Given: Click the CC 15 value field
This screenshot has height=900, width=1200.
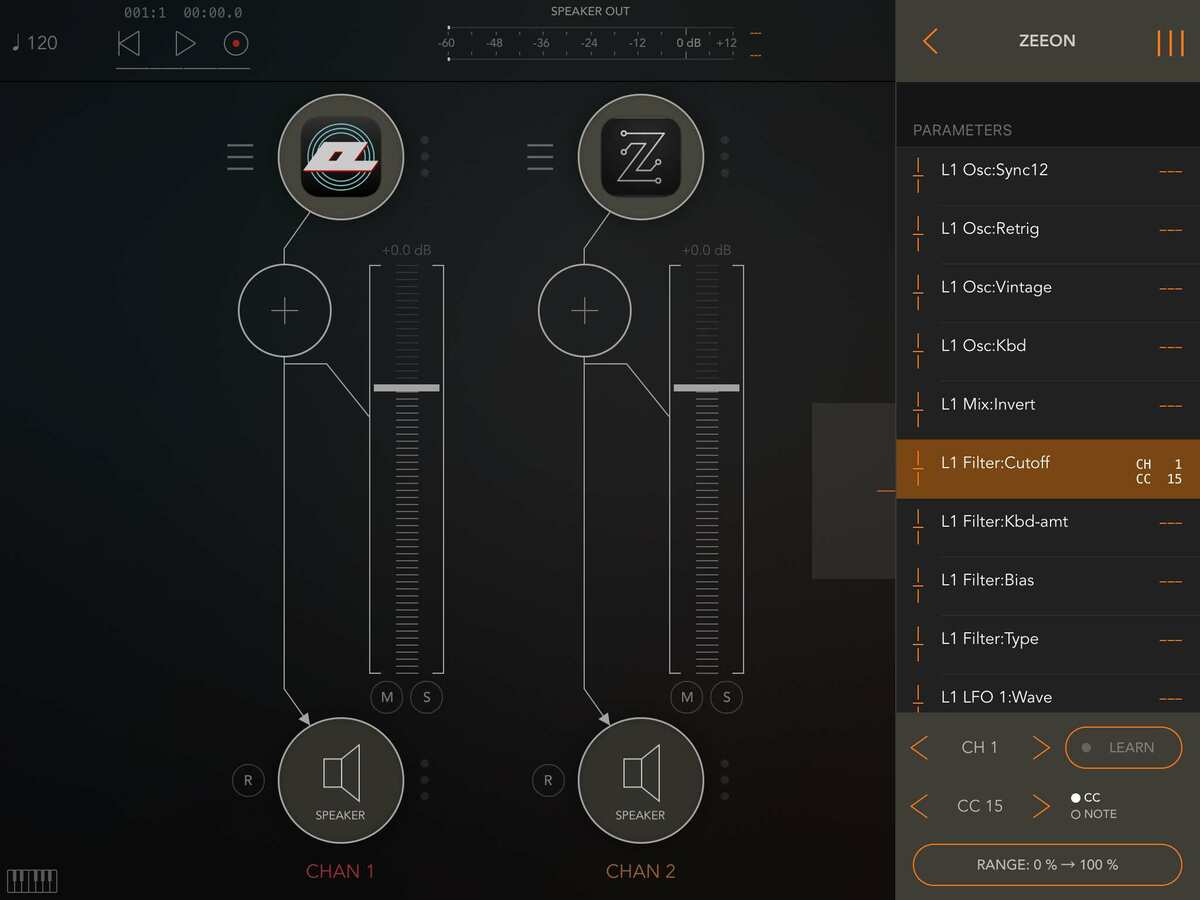Looking at the screenshot, I should [979, 806].
